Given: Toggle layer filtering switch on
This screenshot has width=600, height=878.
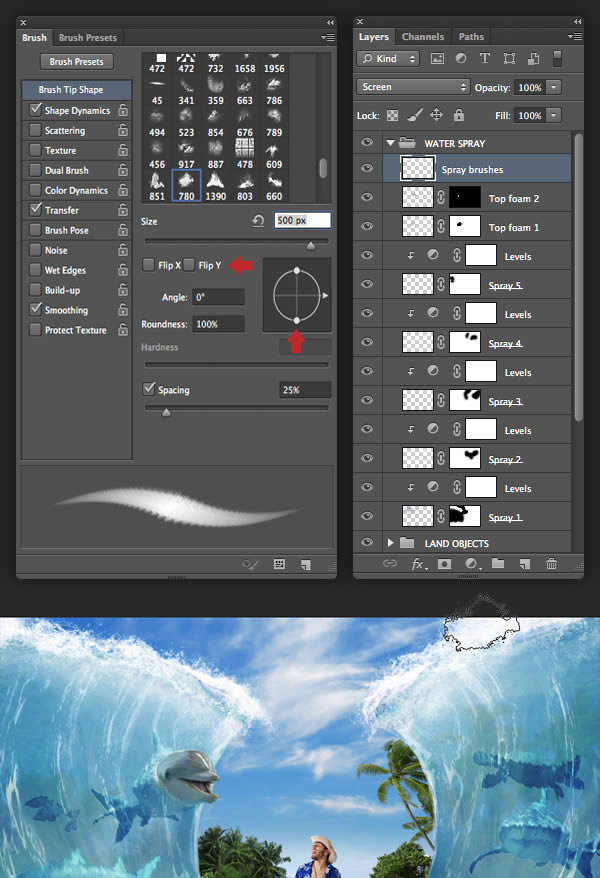Looking at the screenshot, I should click(557, 59).
